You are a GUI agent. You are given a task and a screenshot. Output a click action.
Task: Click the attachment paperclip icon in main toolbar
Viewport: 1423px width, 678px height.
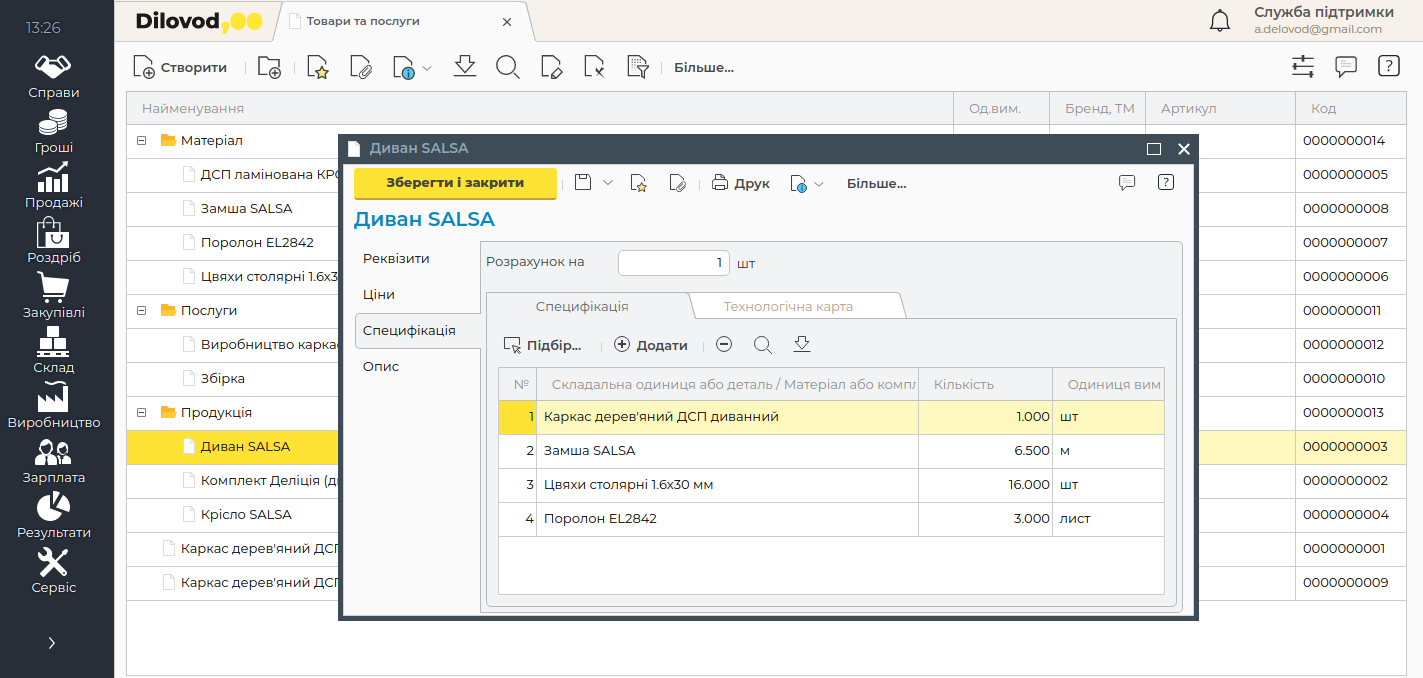point(361,68)
